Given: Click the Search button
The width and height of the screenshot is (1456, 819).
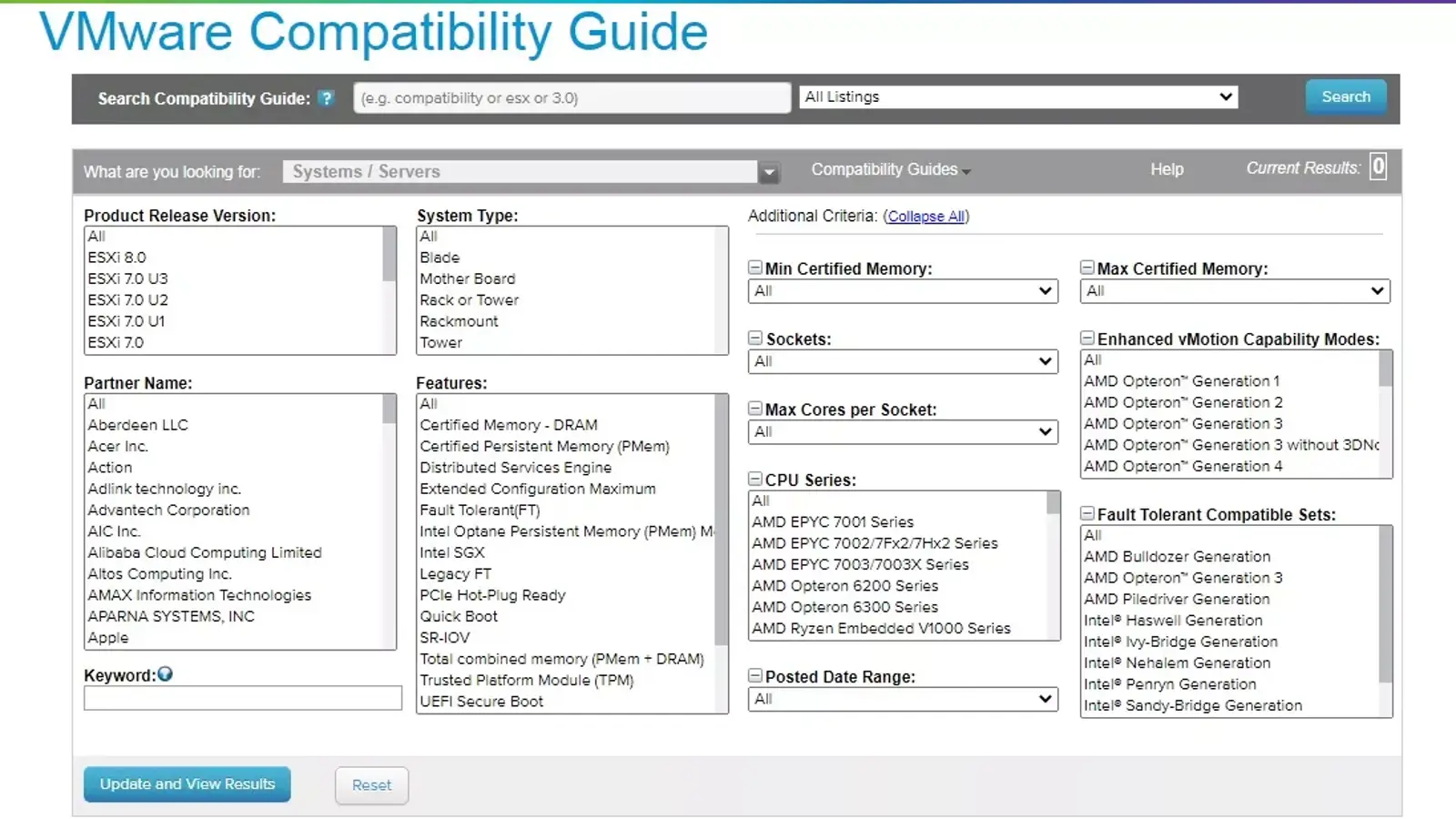Looking at the screenshot, I should click(x=1346, y=96).
